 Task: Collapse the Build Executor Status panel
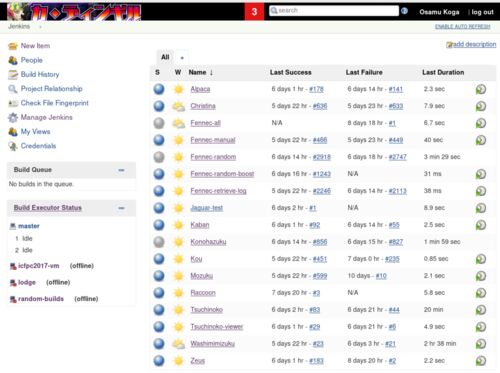coord(121,208)
